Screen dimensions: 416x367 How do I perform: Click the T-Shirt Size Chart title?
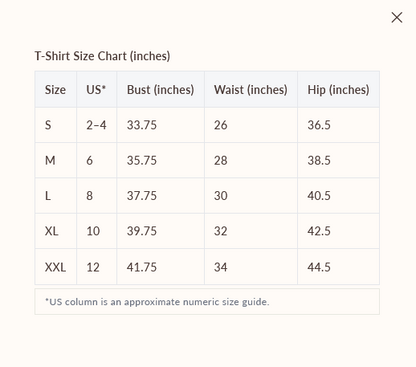[102, 56]
